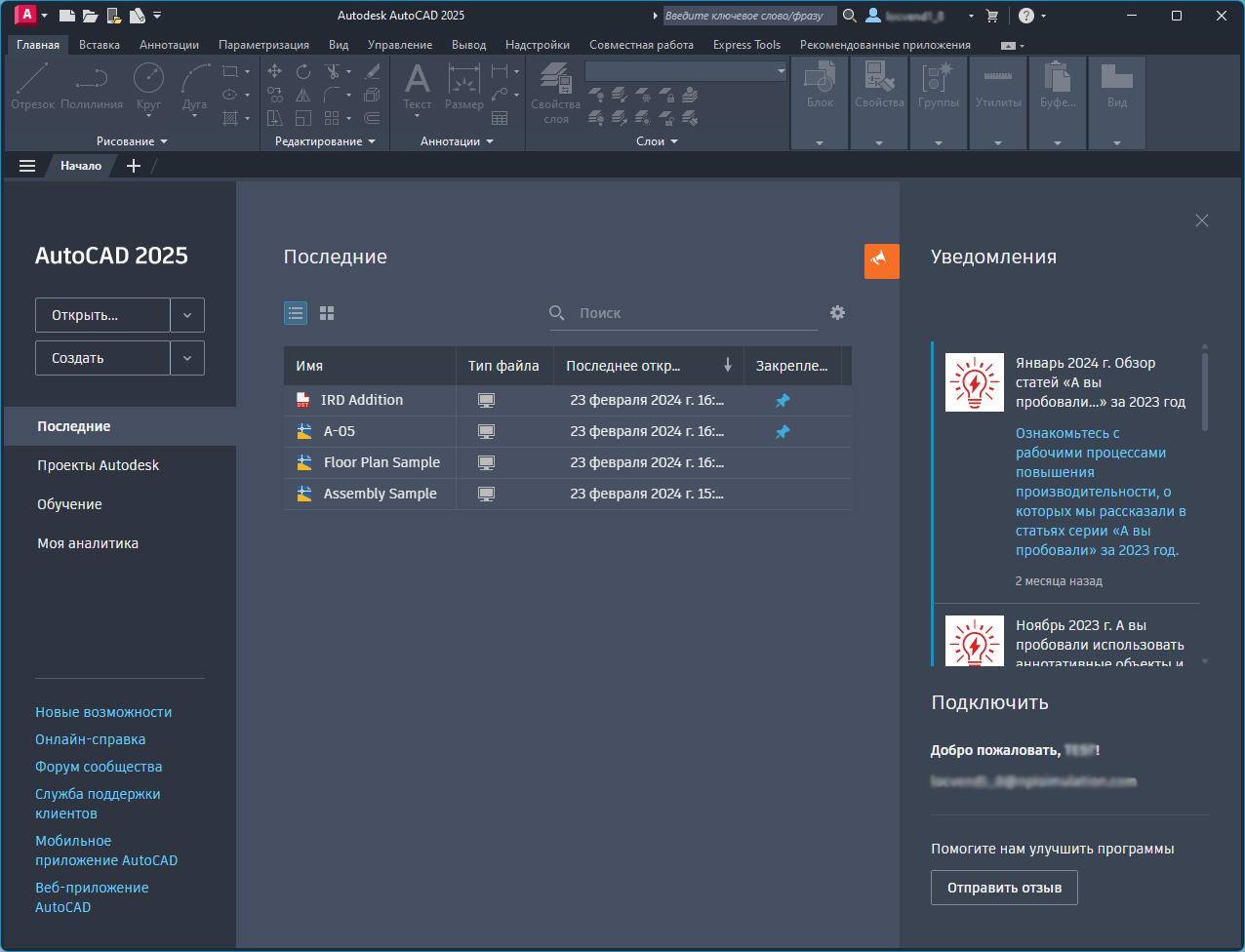The image size is (1245, 952).
Task: Open the layer selection combo box
Action: click(x=686, y=71)
